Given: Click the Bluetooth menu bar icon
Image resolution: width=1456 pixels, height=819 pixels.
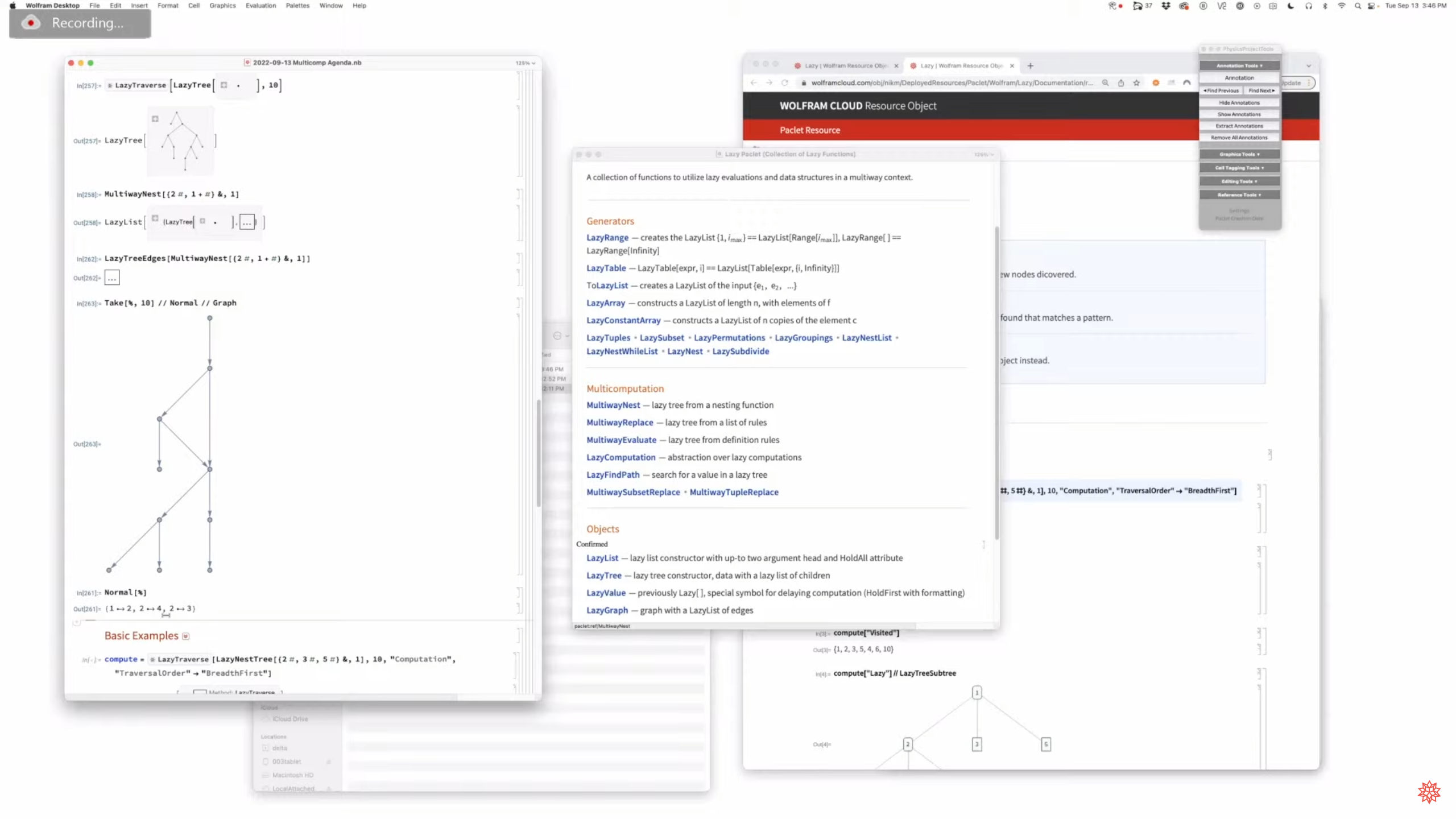Looking at the screenshot, I should pyautogui.click(x=1325, y=6).
